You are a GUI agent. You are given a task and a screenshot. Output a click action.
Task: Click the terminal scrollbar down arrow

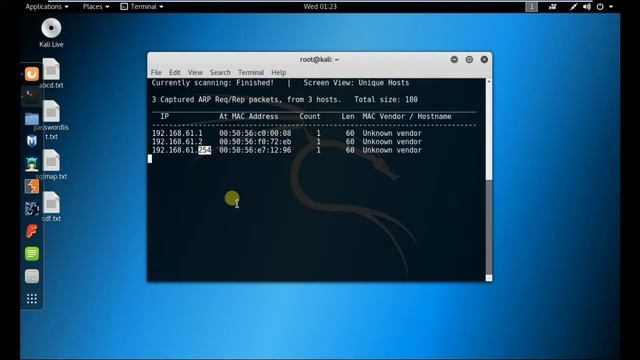[489, 278]
